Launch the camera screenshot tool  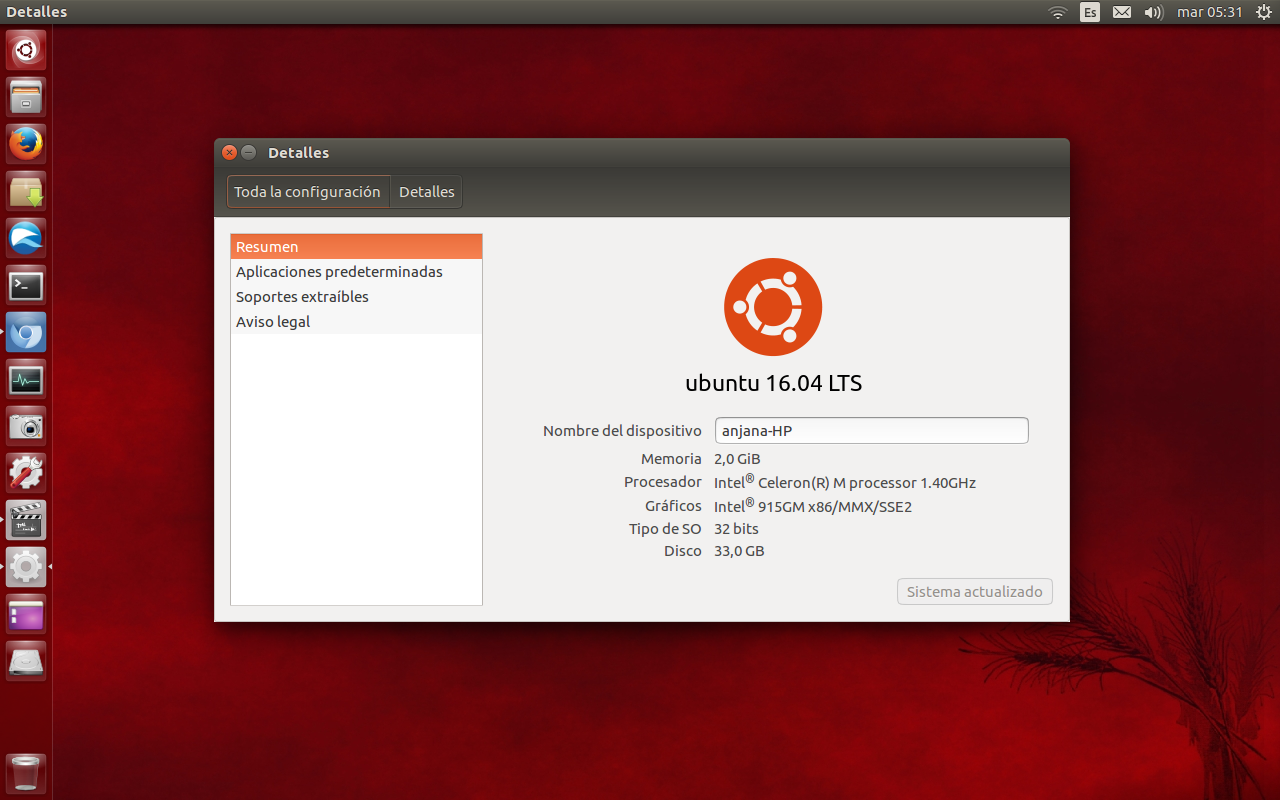click(26, 426)
